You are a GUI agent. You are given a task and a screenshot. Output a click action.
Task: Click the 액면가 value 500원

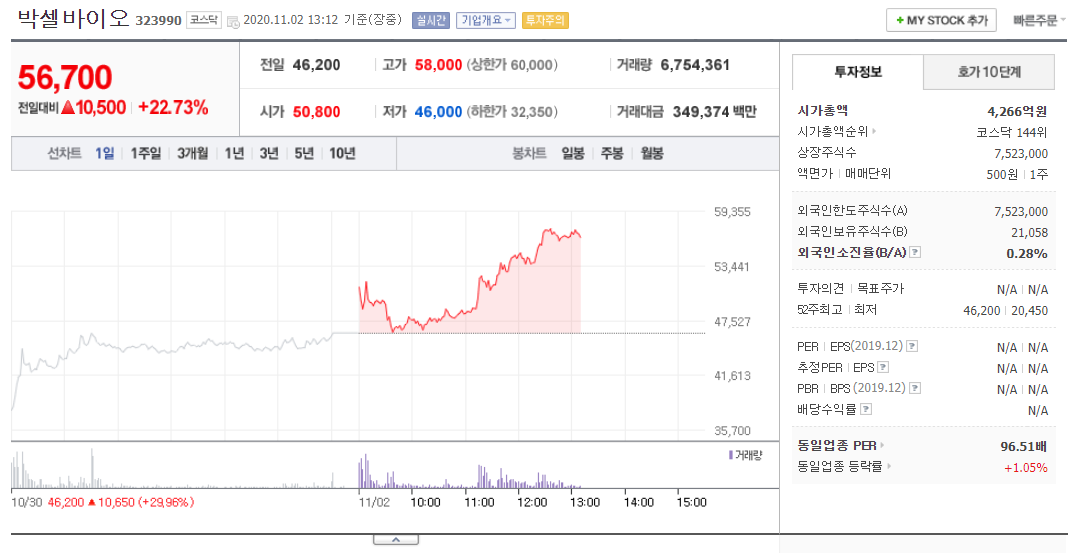(1002, 174)
